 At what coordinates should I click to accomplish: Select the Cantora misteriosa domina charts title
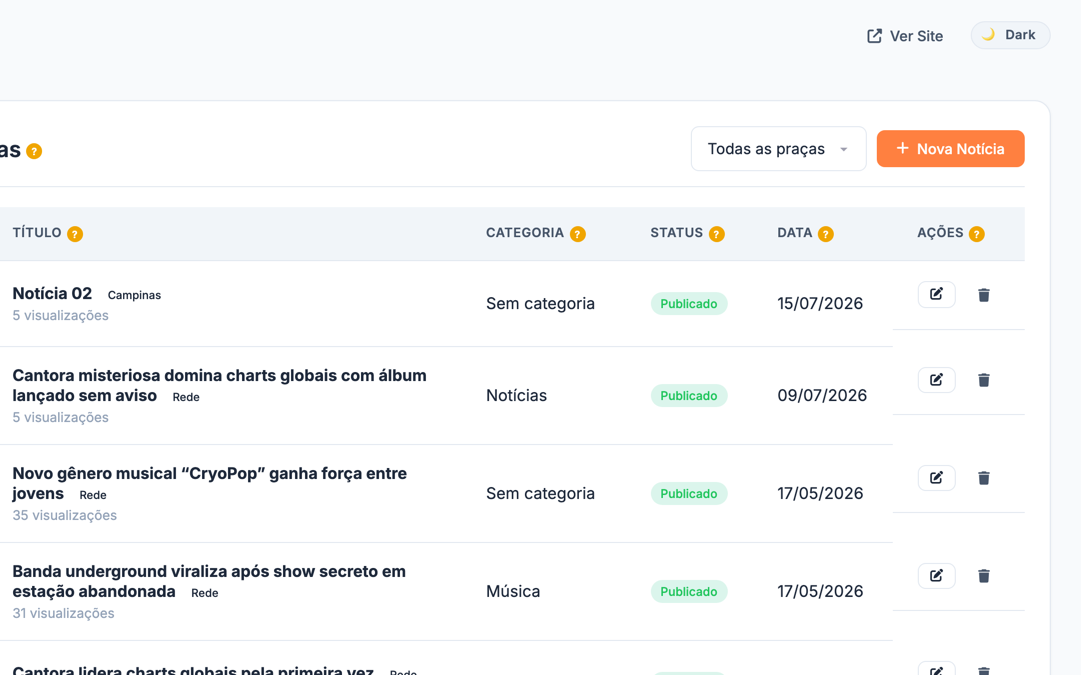(x=219, y=385)
